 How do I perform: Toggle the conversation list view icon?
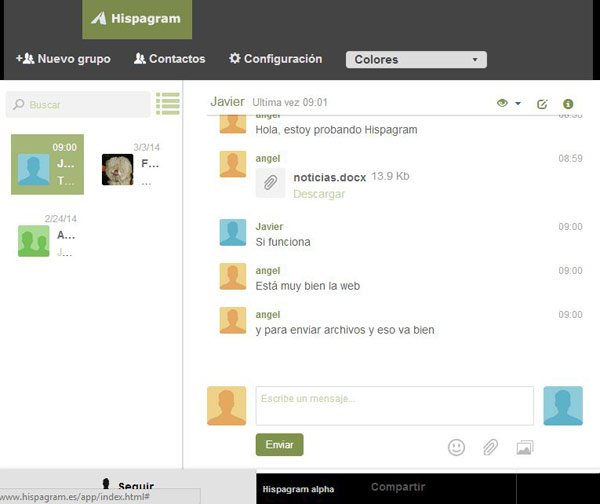coord(168,103)
